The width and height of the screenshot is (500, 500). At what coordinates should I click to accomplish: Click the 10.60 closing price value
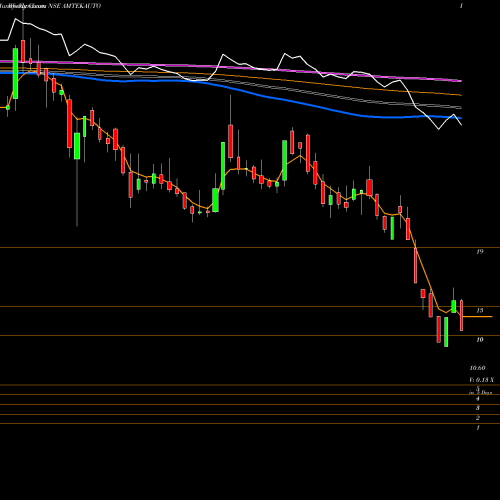(x=477, y=368)
